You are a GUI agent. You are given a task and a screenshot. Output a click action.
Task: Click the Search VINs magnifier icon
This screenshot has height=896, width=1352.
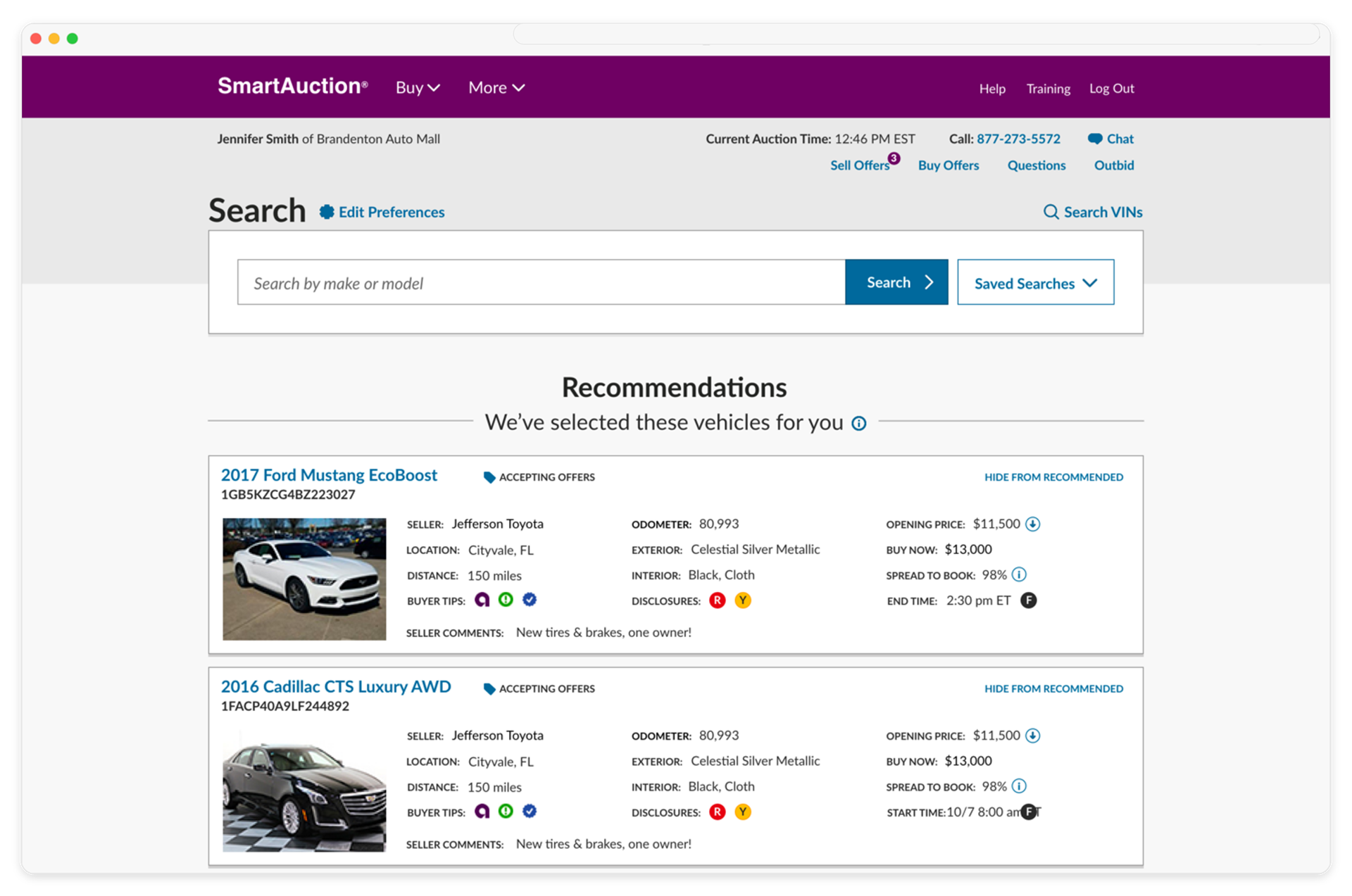point(1051,212)
